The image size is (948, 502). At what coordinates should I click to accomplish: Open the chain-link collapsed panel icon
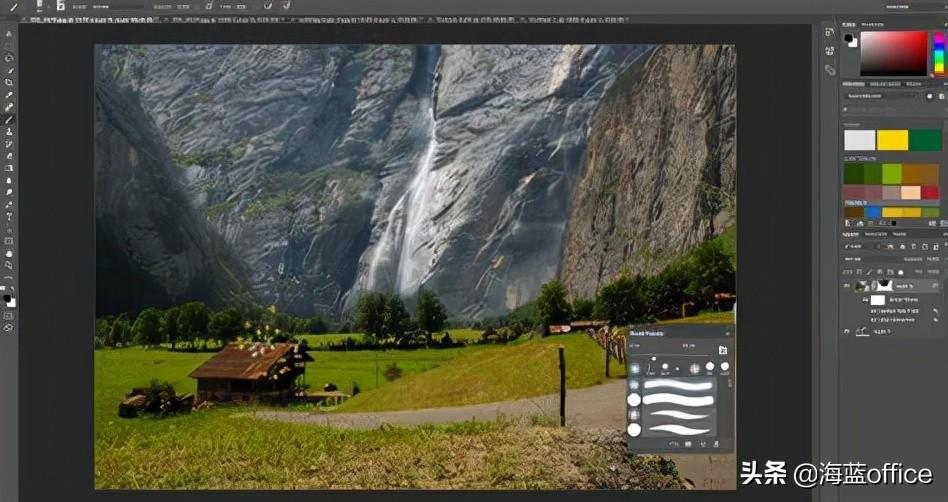coord(830,70)
